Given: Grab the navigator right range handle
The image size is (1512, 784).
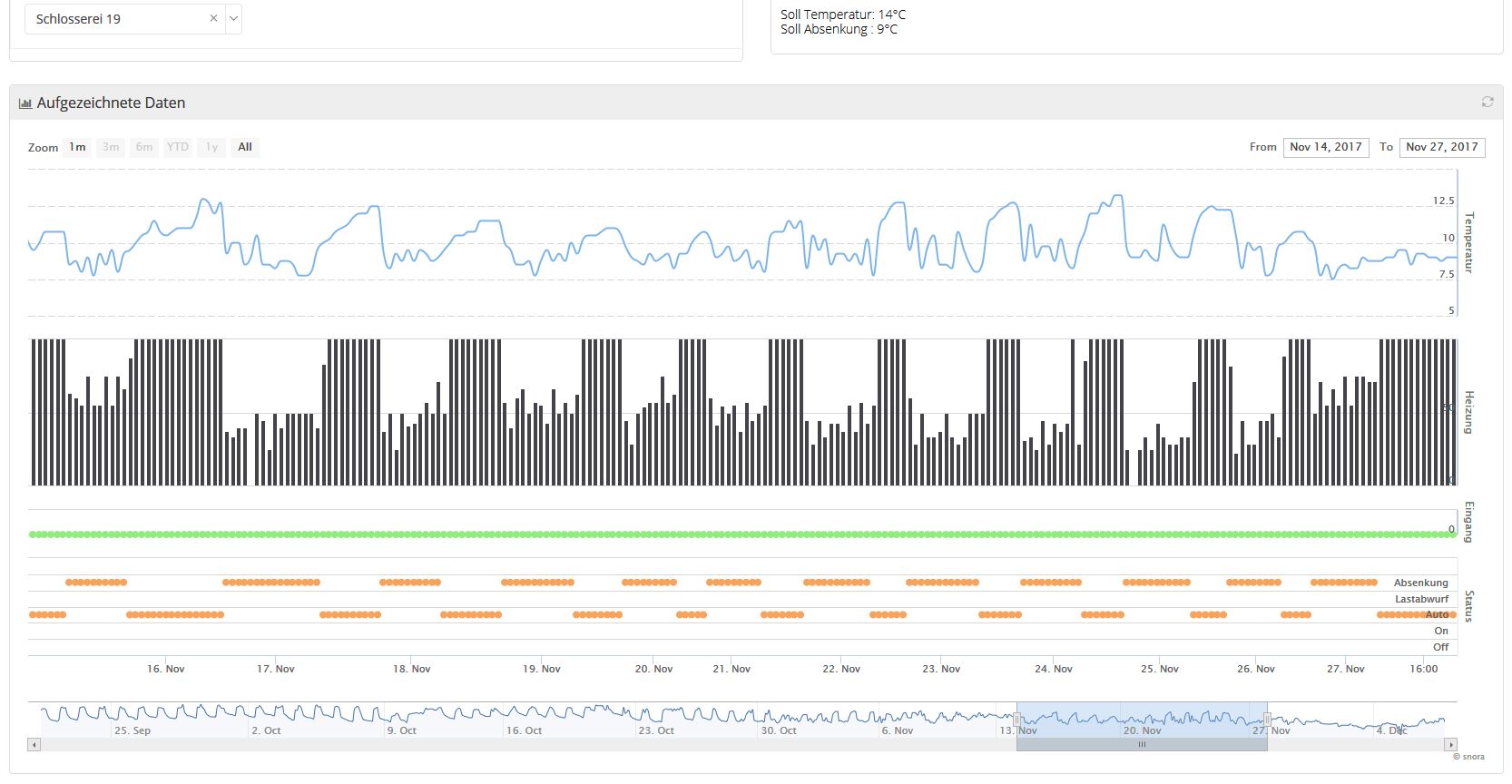Looking at the screenshot, I should (1267, 719).
